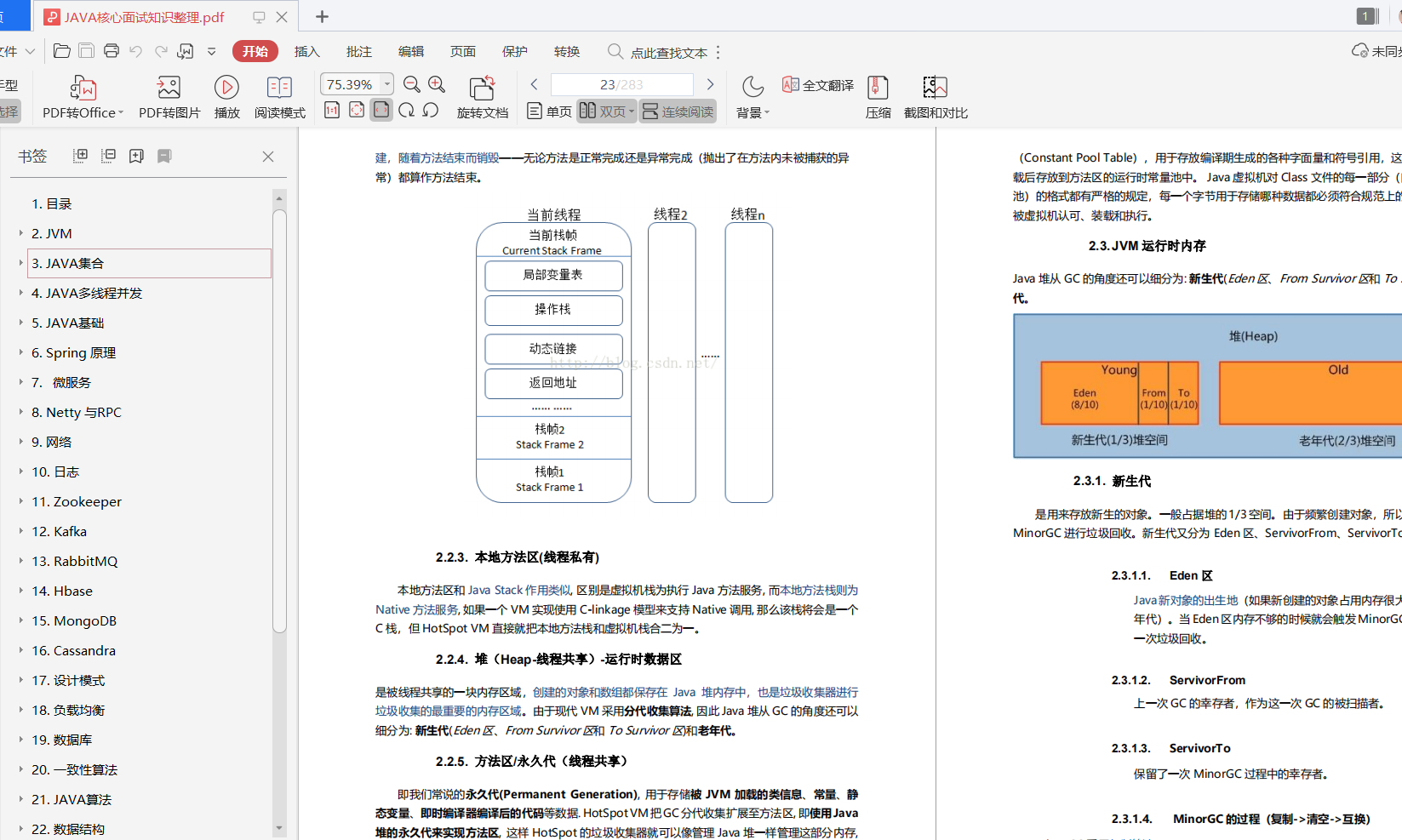Expand the 6. Spring 原理 bookmark
This screenshot has height=840, width=1402.
[21, 351]
